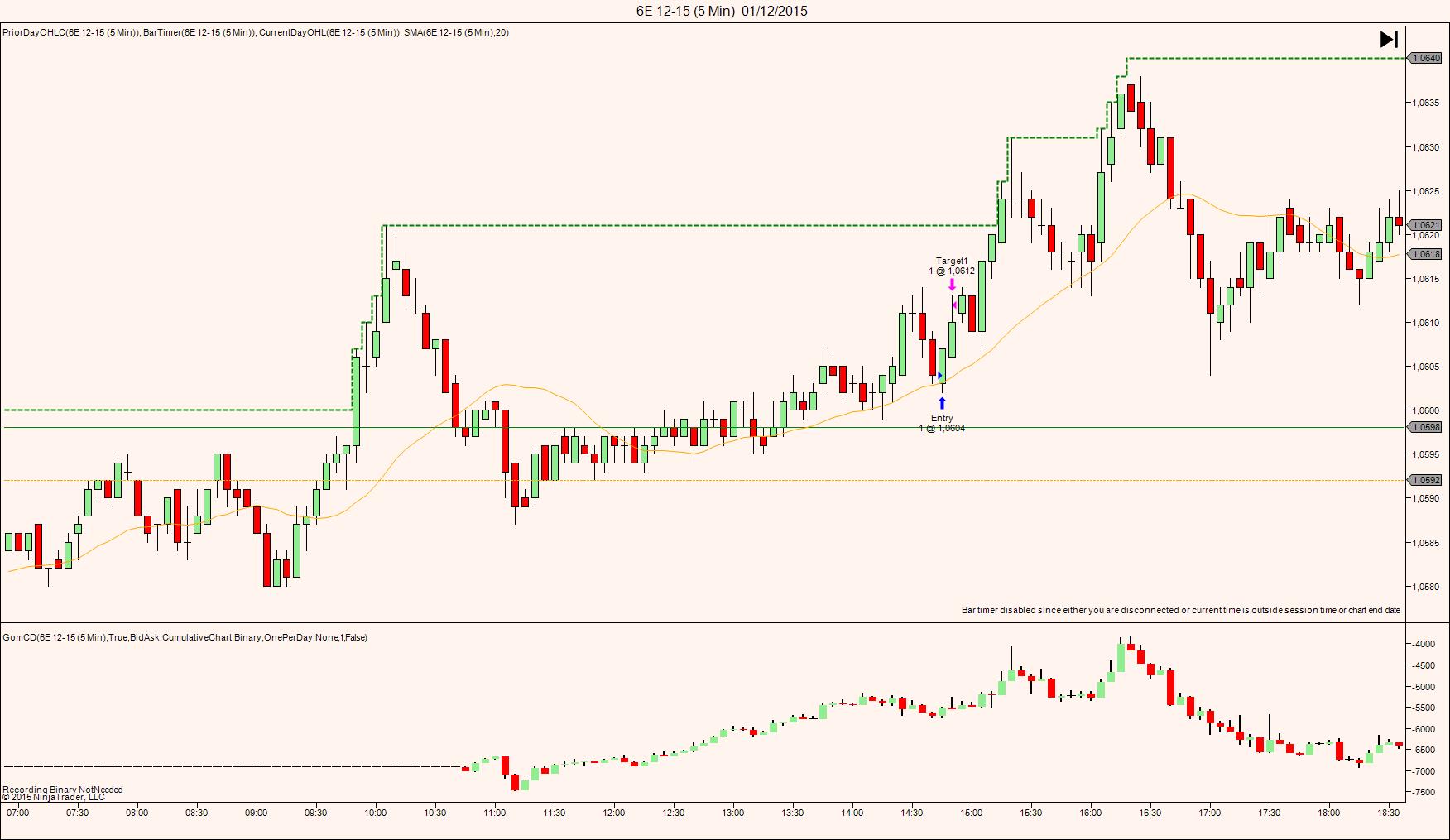Click the PriorDayOHLC indicator label row
Viewport: 1450px width, 840px height.
tap(256, 32)
